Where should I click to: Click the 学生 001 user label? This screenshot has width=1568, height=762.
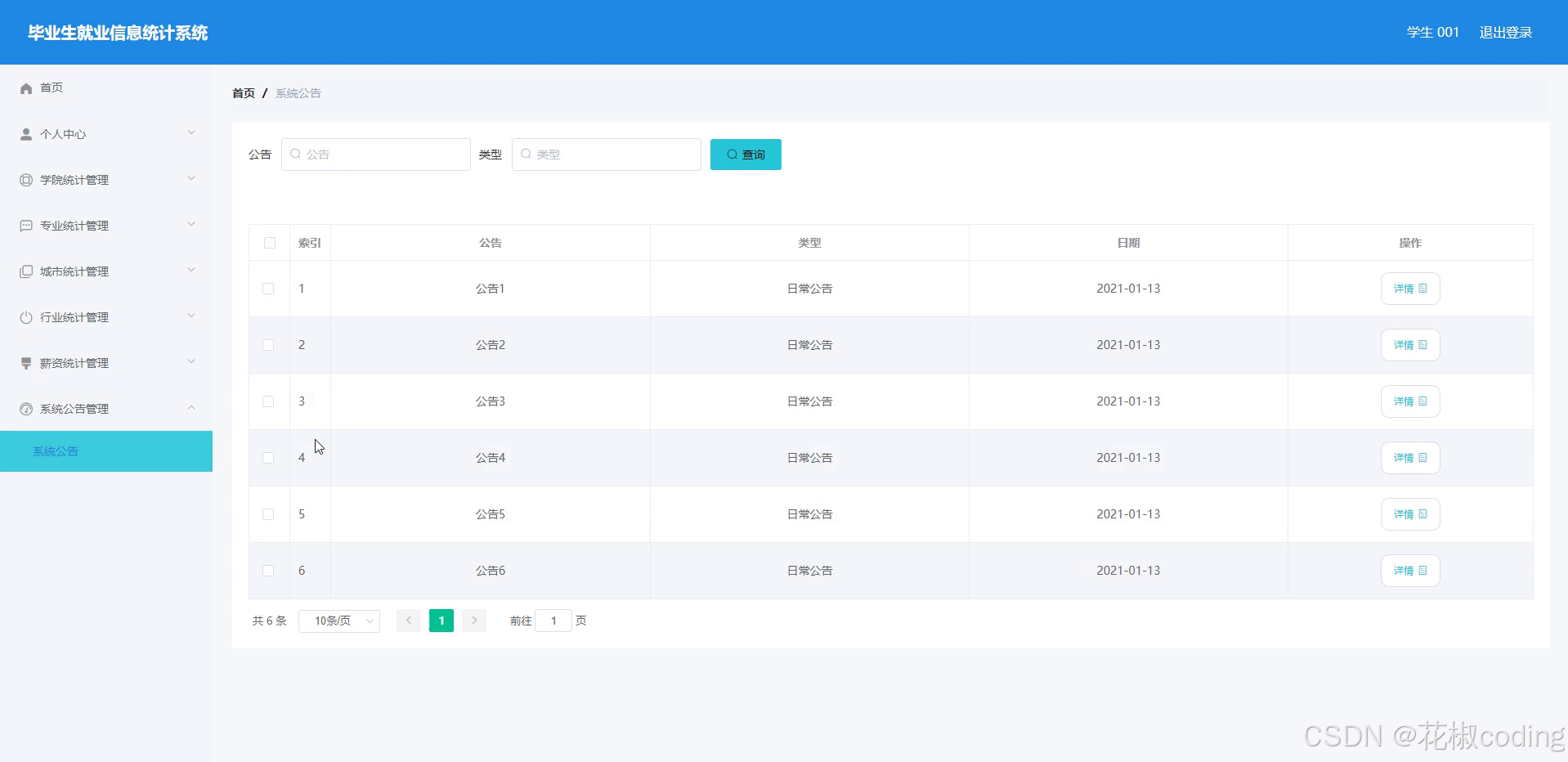tap(1432, 33)
